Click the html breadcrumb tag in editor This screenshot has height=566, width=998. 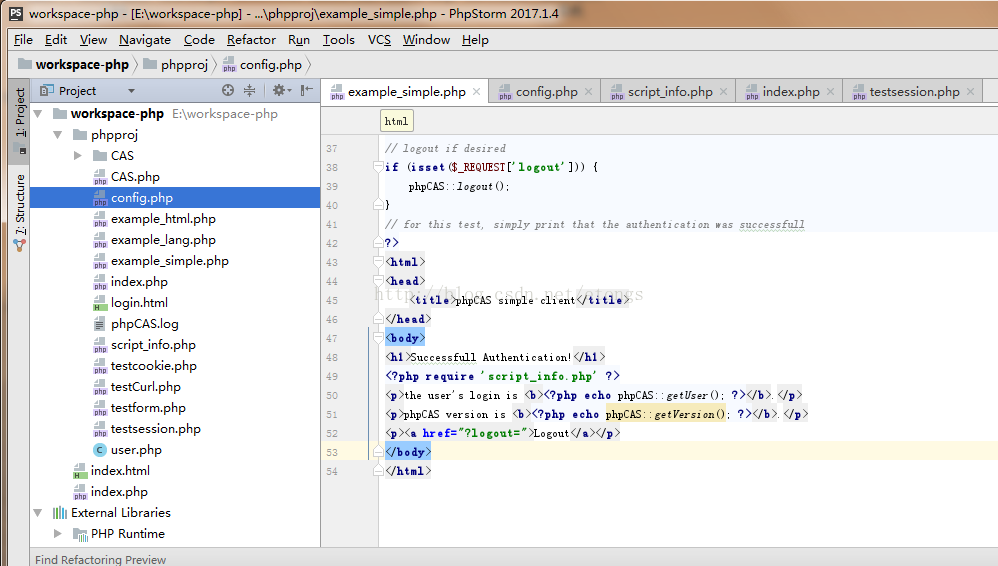pyautogui.click(x=397, y=121)
